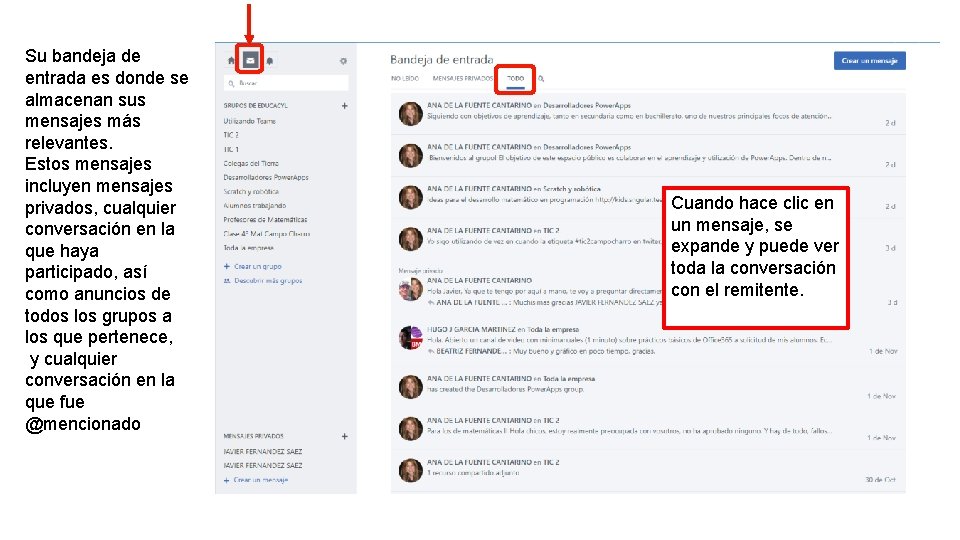The image size is (960, 540).
Task: Open Scratch y robótica in the sidebar
Action: [250, 192]
